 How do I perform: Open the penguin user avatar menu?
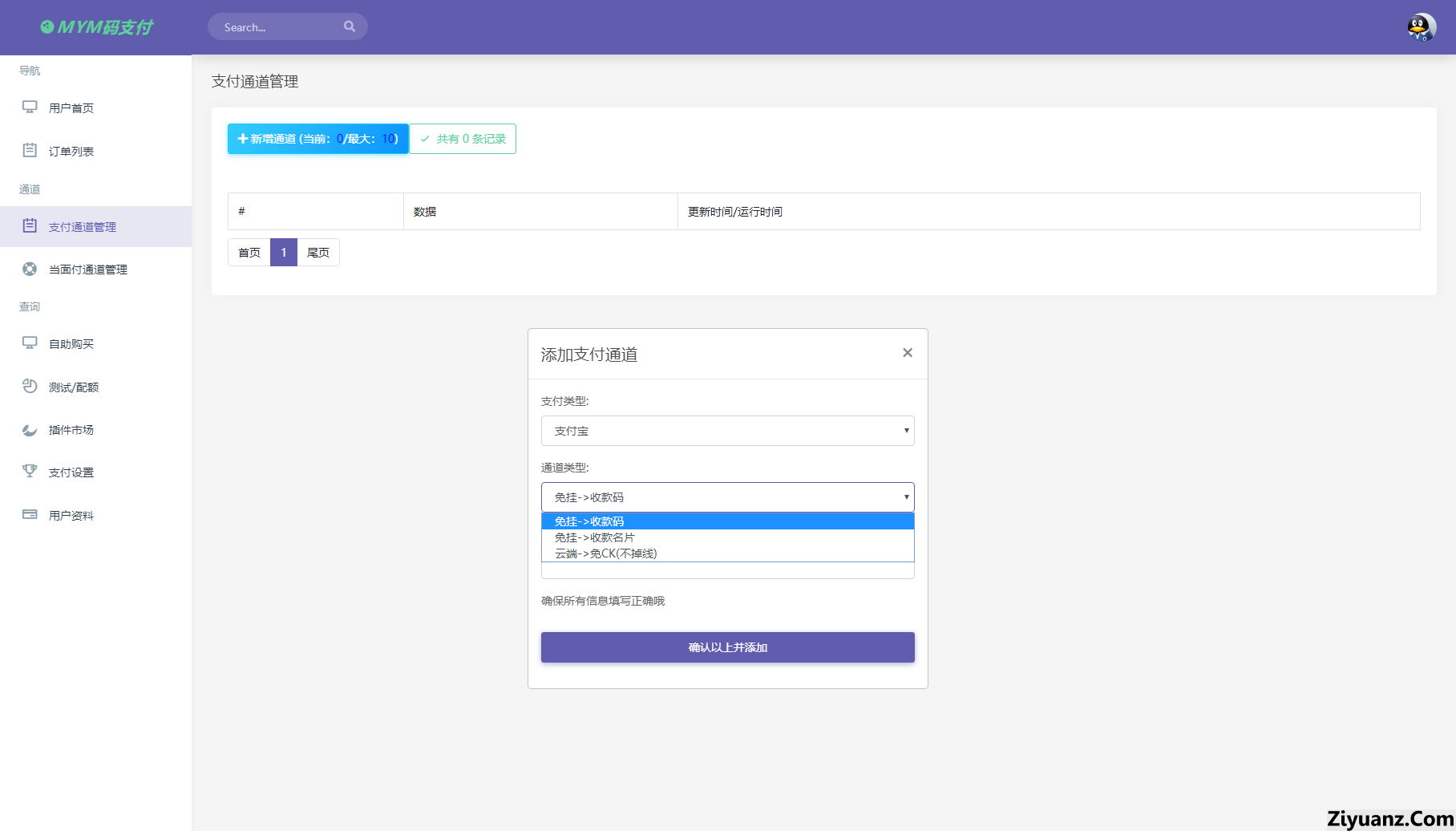[1422, 27]
